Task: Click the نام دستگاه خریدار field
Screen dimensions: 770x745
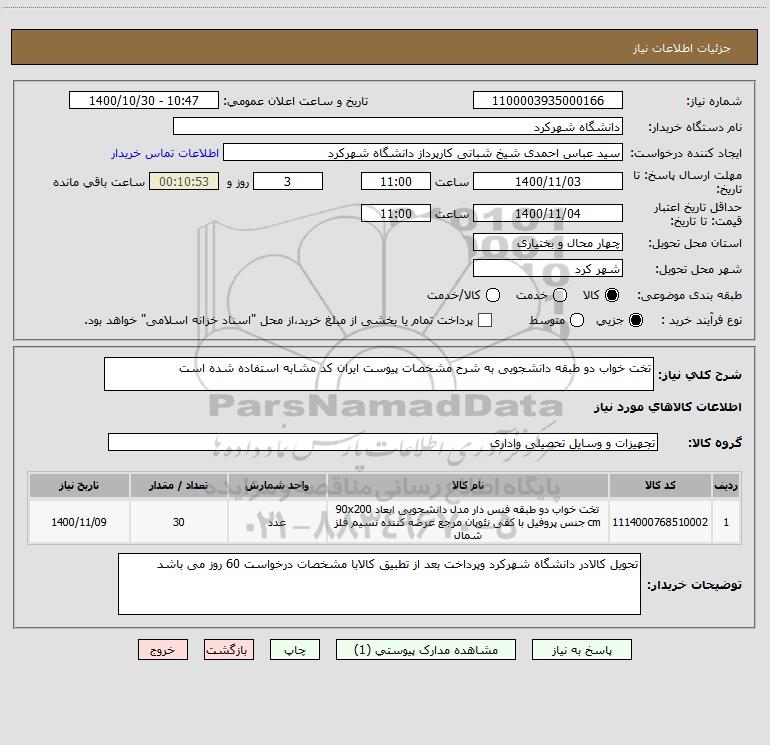Action: pos(398,126)
